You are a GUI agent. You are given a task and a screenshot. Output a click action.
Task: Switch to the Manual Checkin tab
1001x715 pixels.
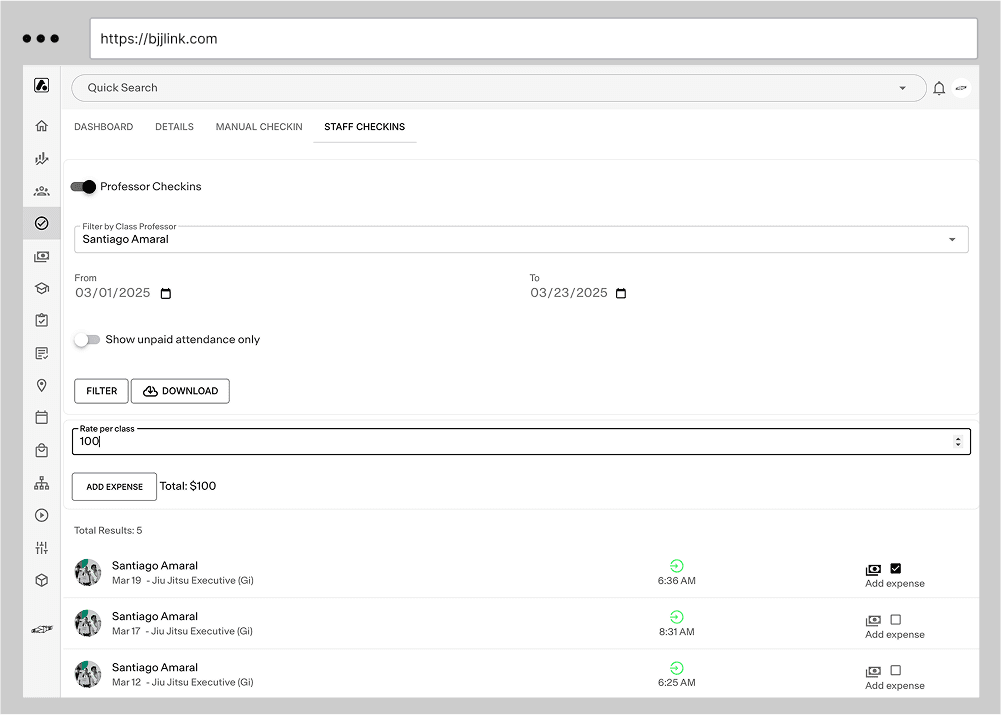point(258,127)
